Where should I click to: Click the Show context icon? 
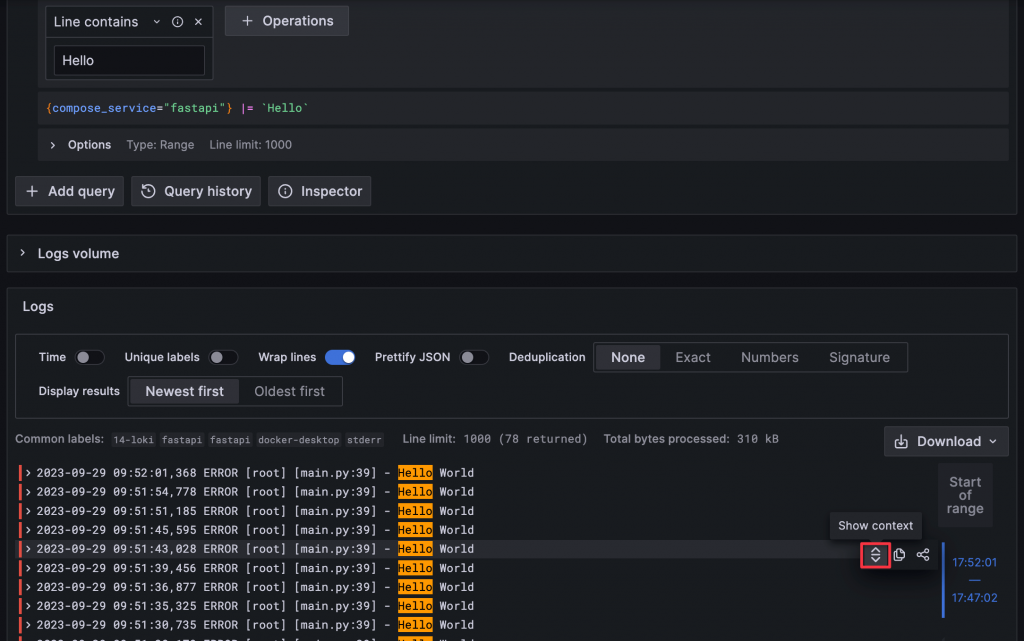(x=875, y=555)
